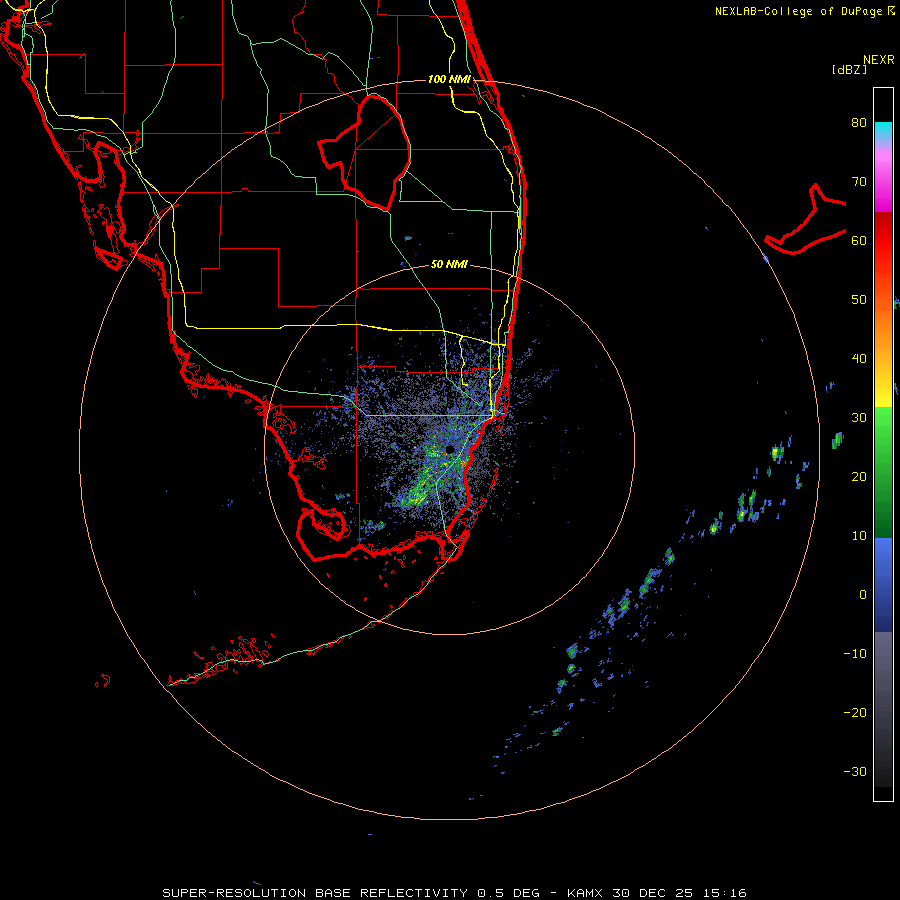Image resolution: width=900 pixels, height=900 pixels.
Task: Click the 80 value on dBZ scale
Action: coord(859,122)
